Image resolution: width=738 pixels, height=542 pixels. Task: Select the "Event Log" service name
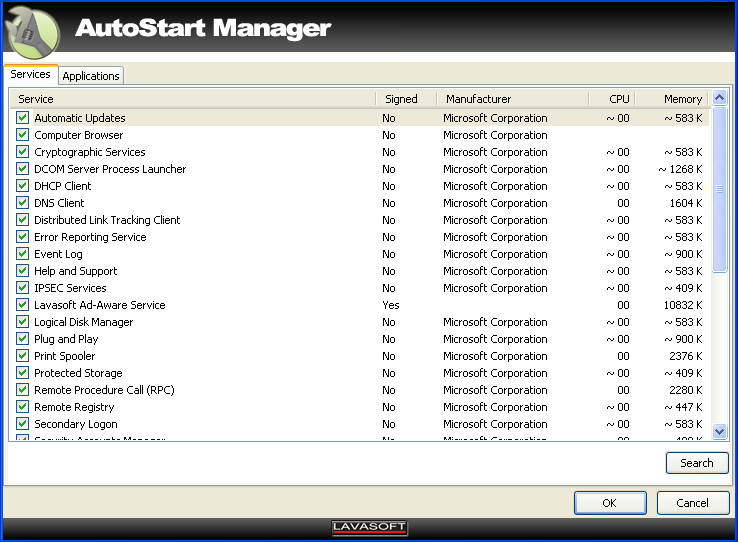pyautogui.click(x=58, y=254)
